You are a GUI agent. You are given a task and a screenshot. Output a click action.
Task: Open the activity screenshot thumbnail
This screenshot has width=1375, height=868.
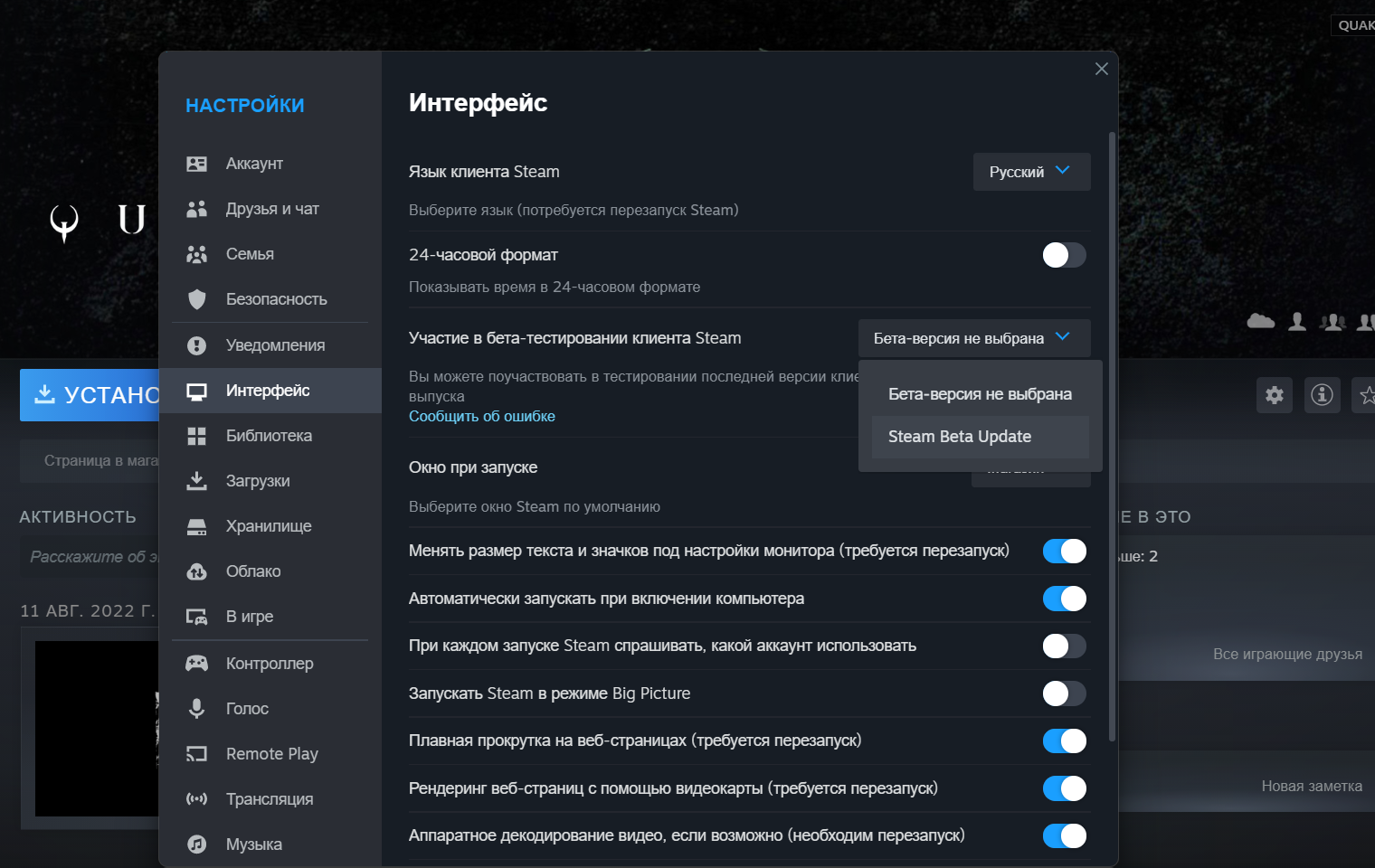(97, 729)
